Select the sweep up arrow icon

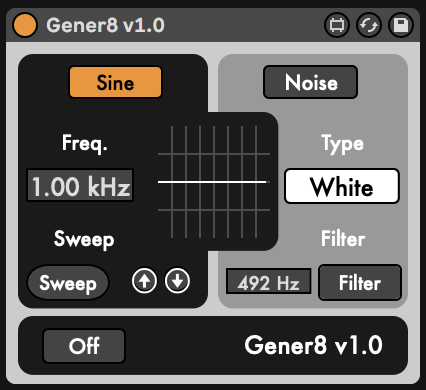pyautogui.click(x=144, y=281)
